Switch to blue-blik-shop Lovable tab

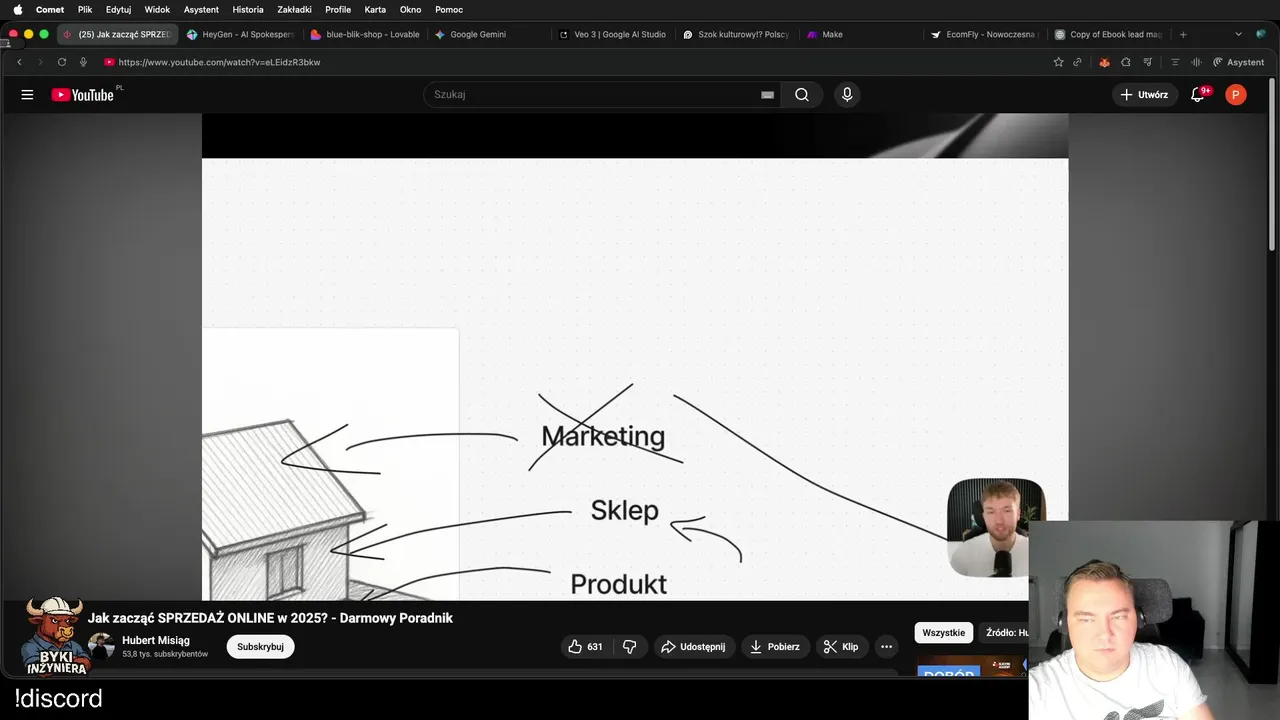pos(364,34)
